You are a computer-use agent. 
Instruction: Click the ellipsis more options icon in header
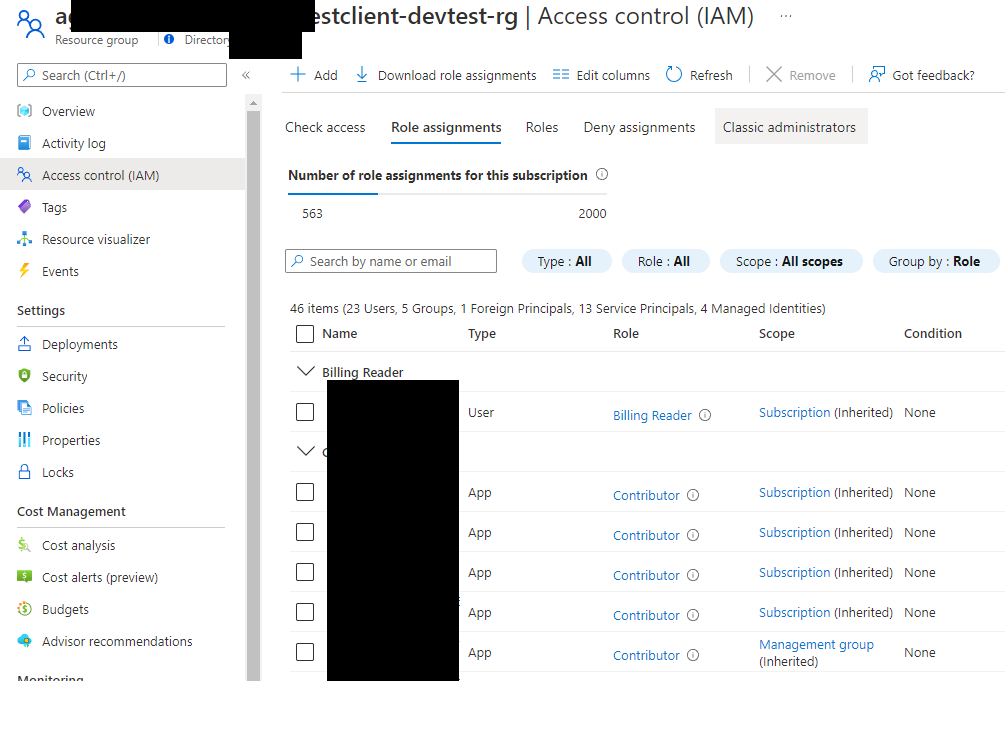click(786, 16)
